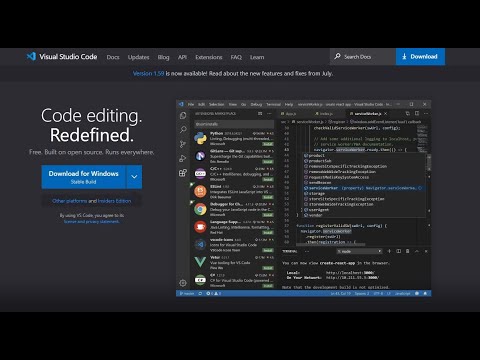This screenshot has width=480, height=360.
Task: Open Extensions icon in the activity bar
Action: (x=183, y=173)
